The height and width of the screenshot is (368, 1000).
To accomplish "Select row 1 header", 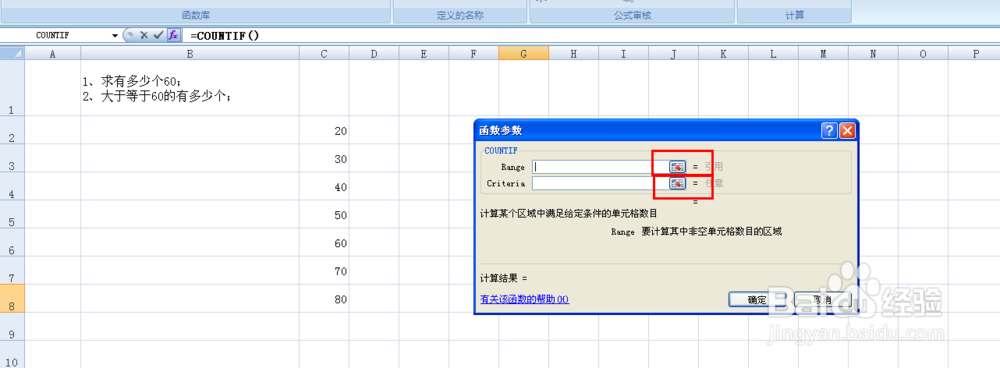I will pyautogui.click(x=12, y=89).
